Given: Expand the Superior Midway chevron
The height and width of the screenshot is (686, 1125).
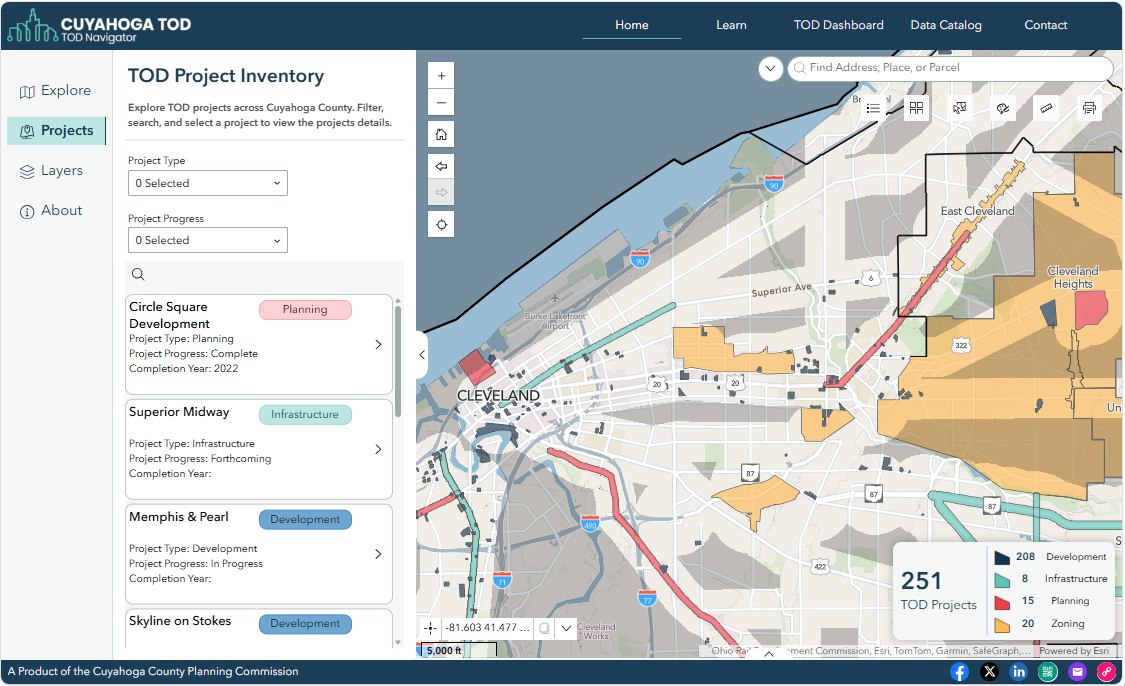Looking at the screenshot, I should tap(378, 449).
